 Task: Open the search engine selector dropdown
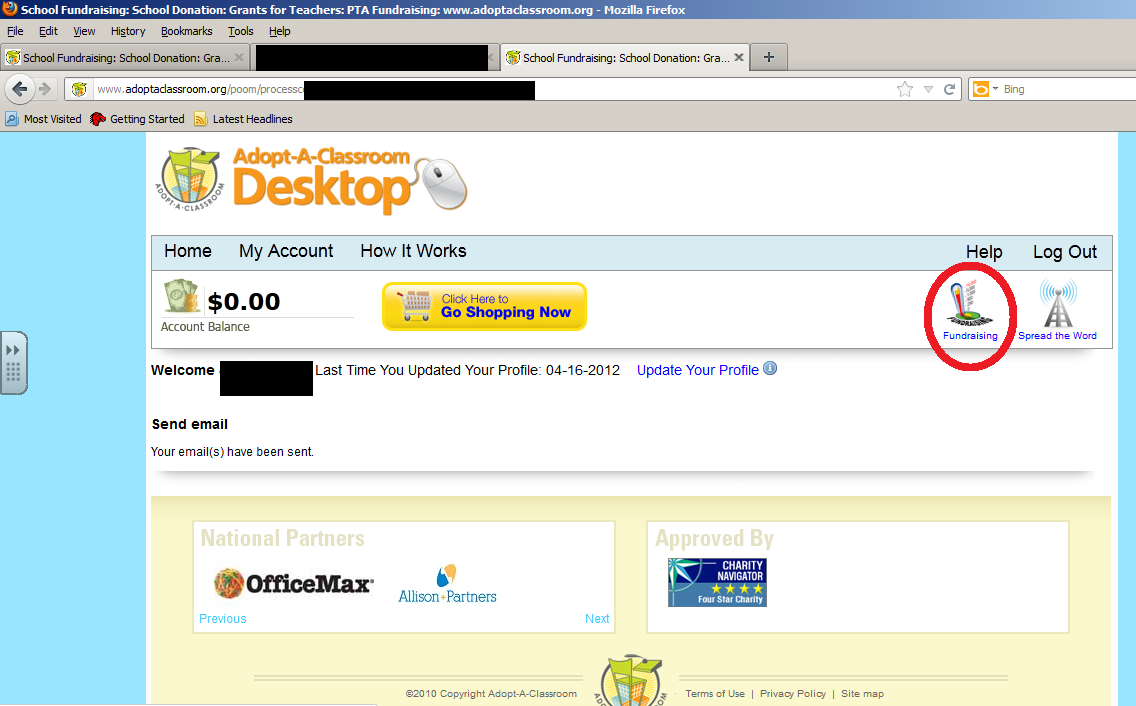tap(995, 89)
